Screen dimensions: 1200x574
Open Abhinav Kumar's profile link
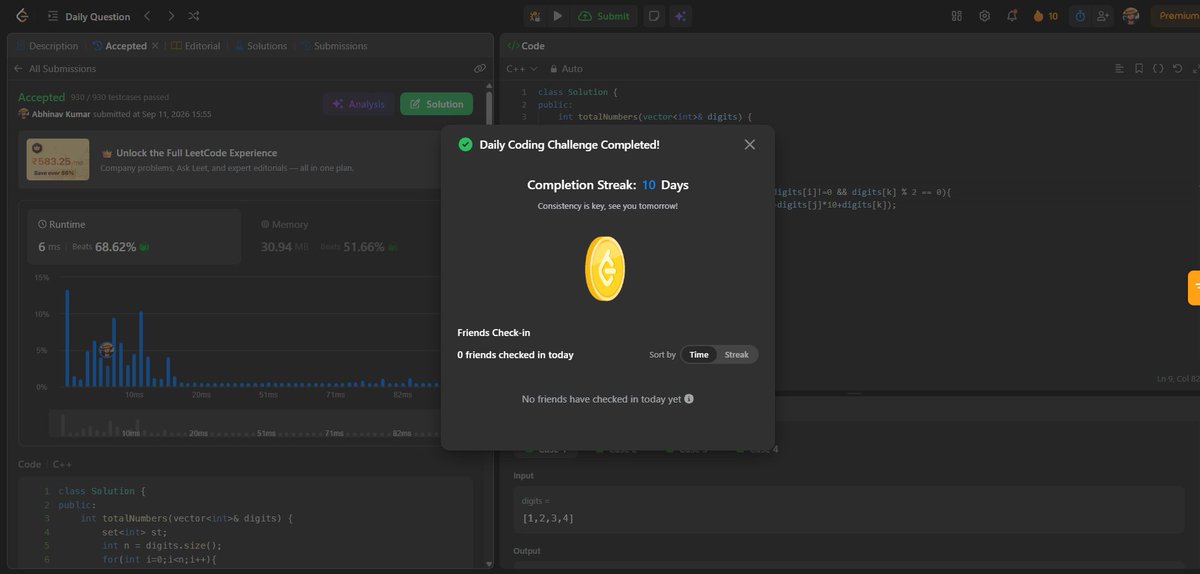click(60, 114)
